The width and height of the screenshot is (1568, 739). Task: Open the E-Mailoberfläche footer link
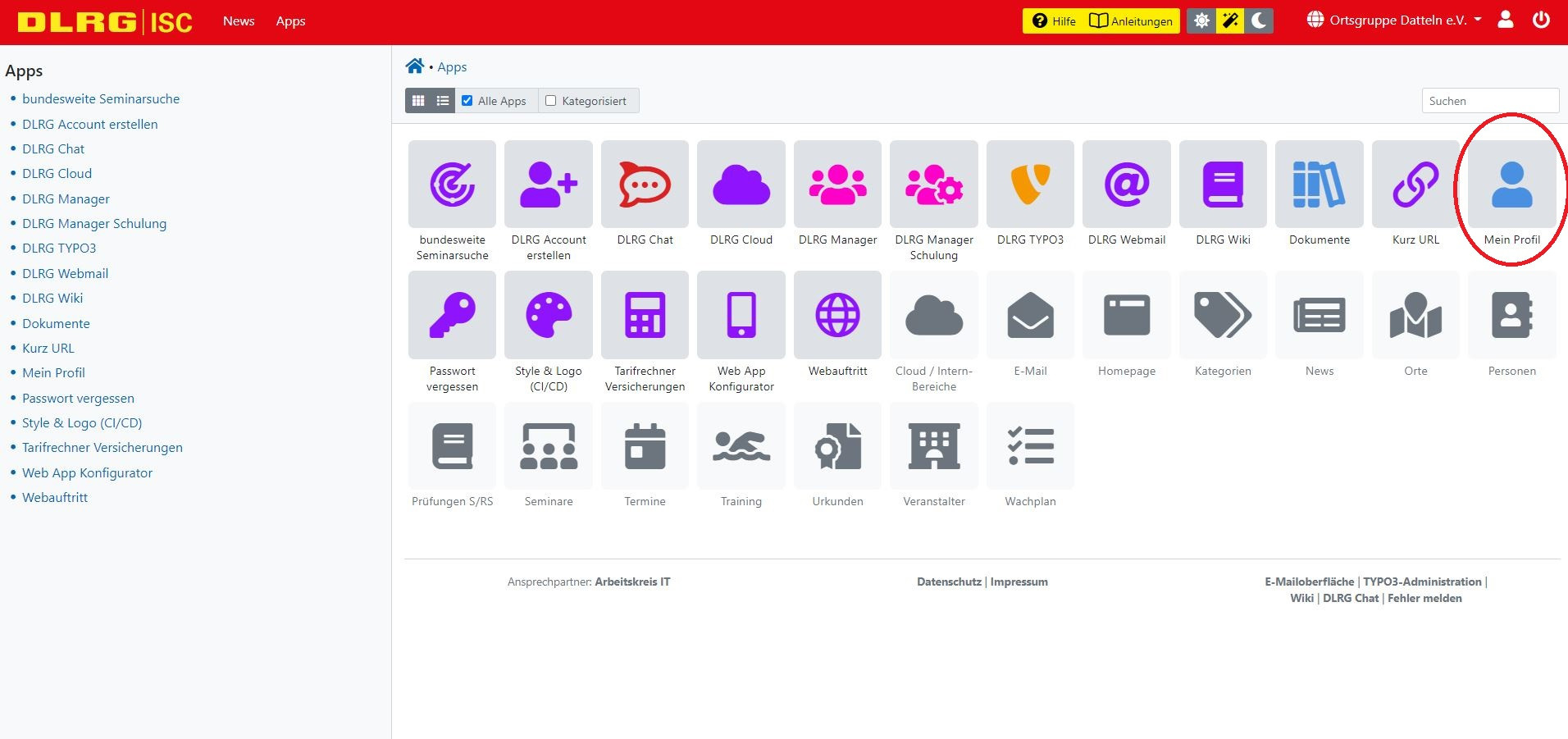(x=1309, y=582)
